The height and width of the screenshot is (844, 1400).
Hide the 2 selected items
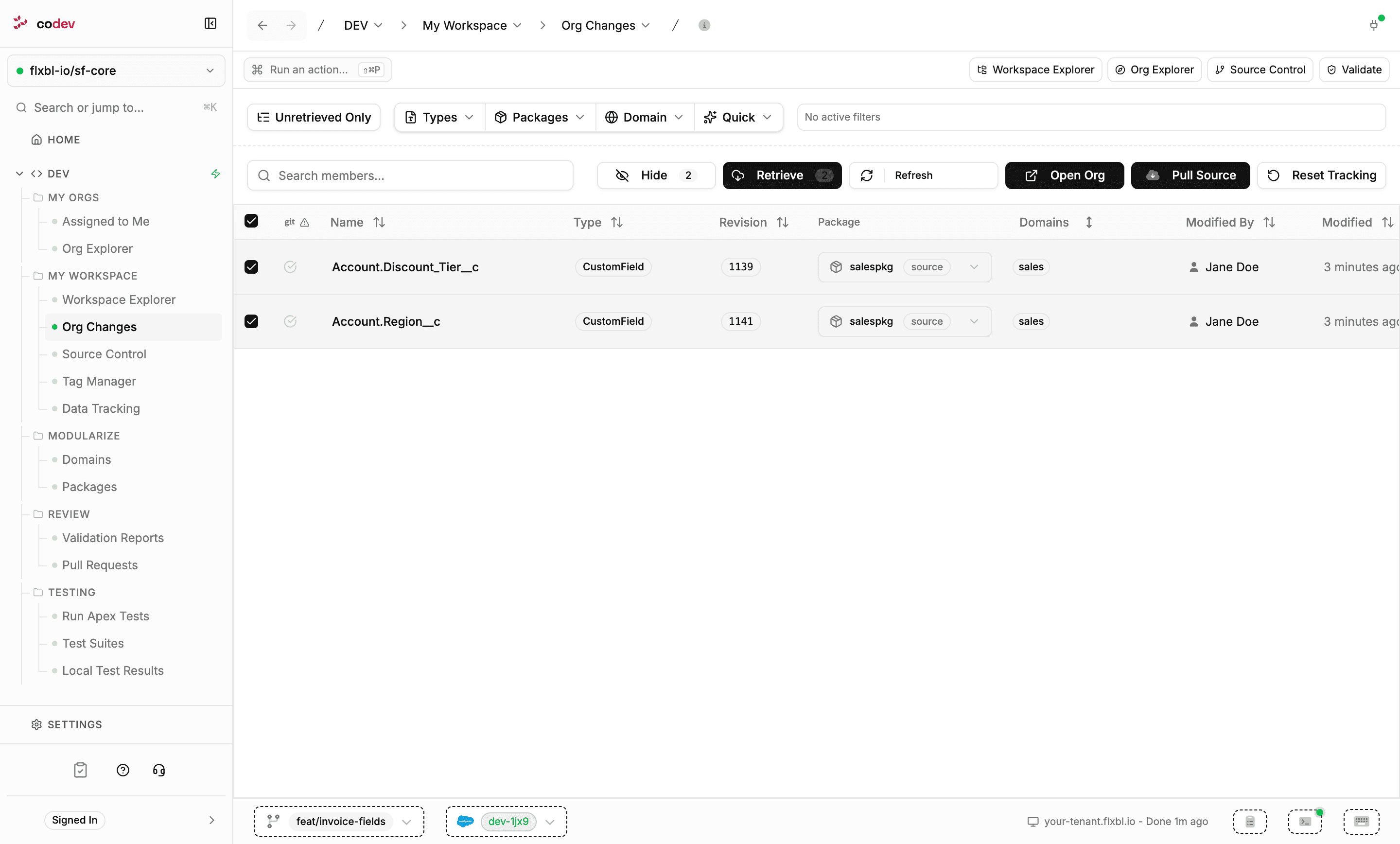pos(656,175)
